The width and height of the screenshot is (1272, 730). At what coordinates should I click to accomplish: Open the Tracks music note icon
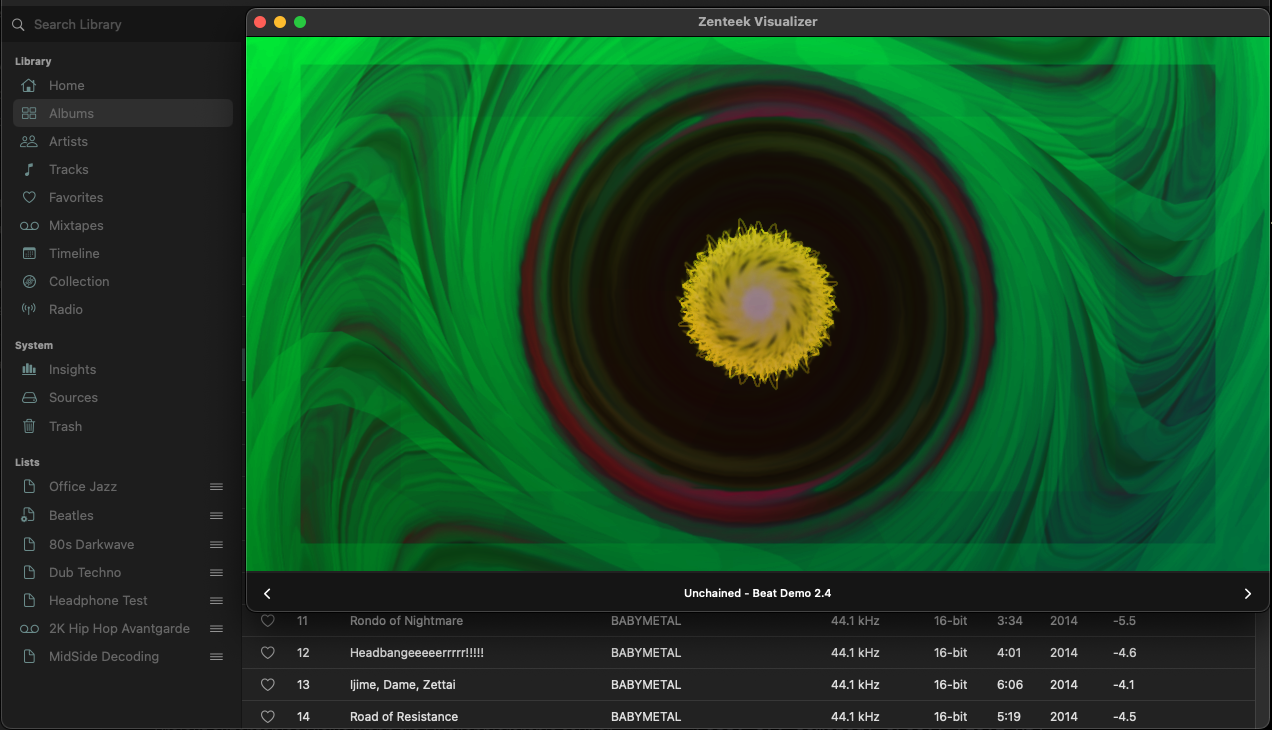click(x=29, y=170)
